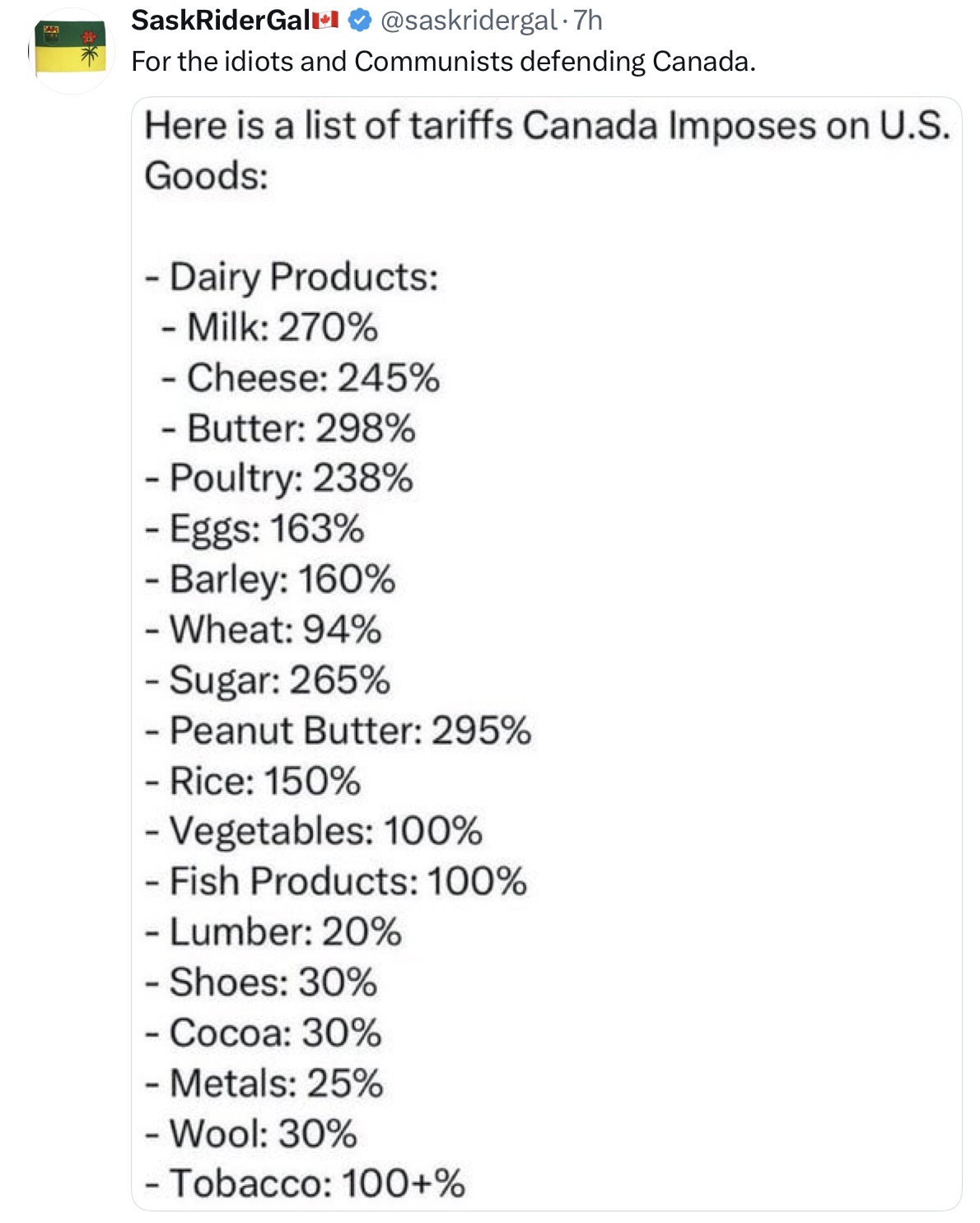The image size is (980, 1223).
Task: Click the 'Lumber: 20%' line
Action: pyautogui.click(x=273, y=932)
